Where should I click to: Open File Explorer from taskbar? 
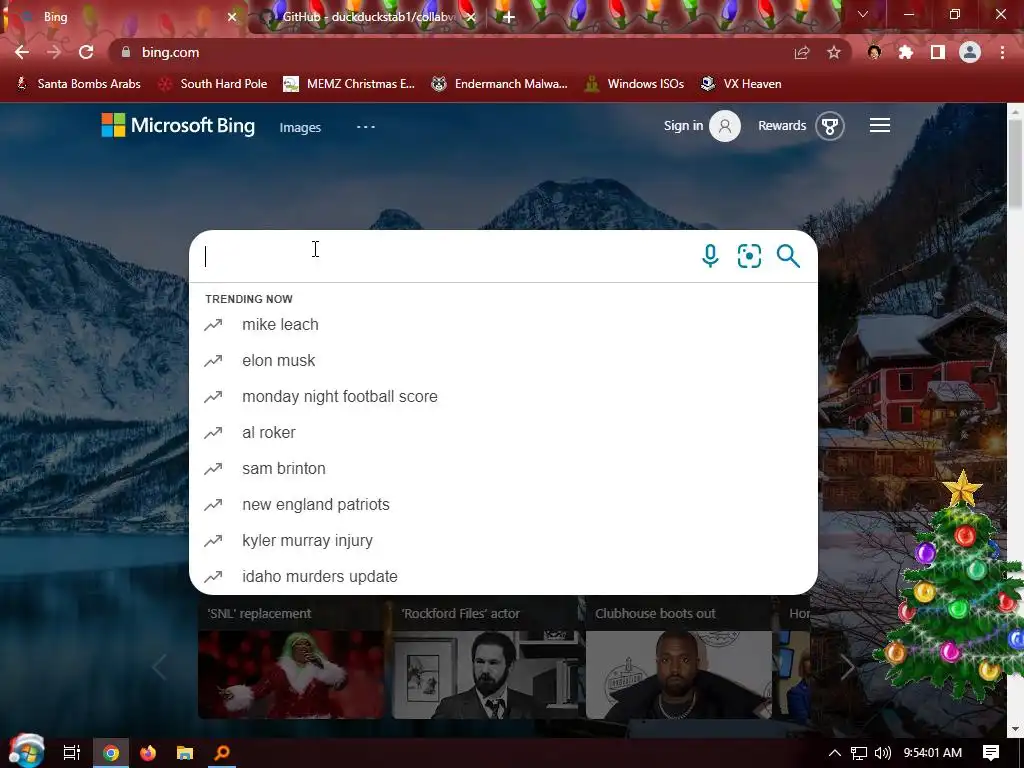point(185,753)
